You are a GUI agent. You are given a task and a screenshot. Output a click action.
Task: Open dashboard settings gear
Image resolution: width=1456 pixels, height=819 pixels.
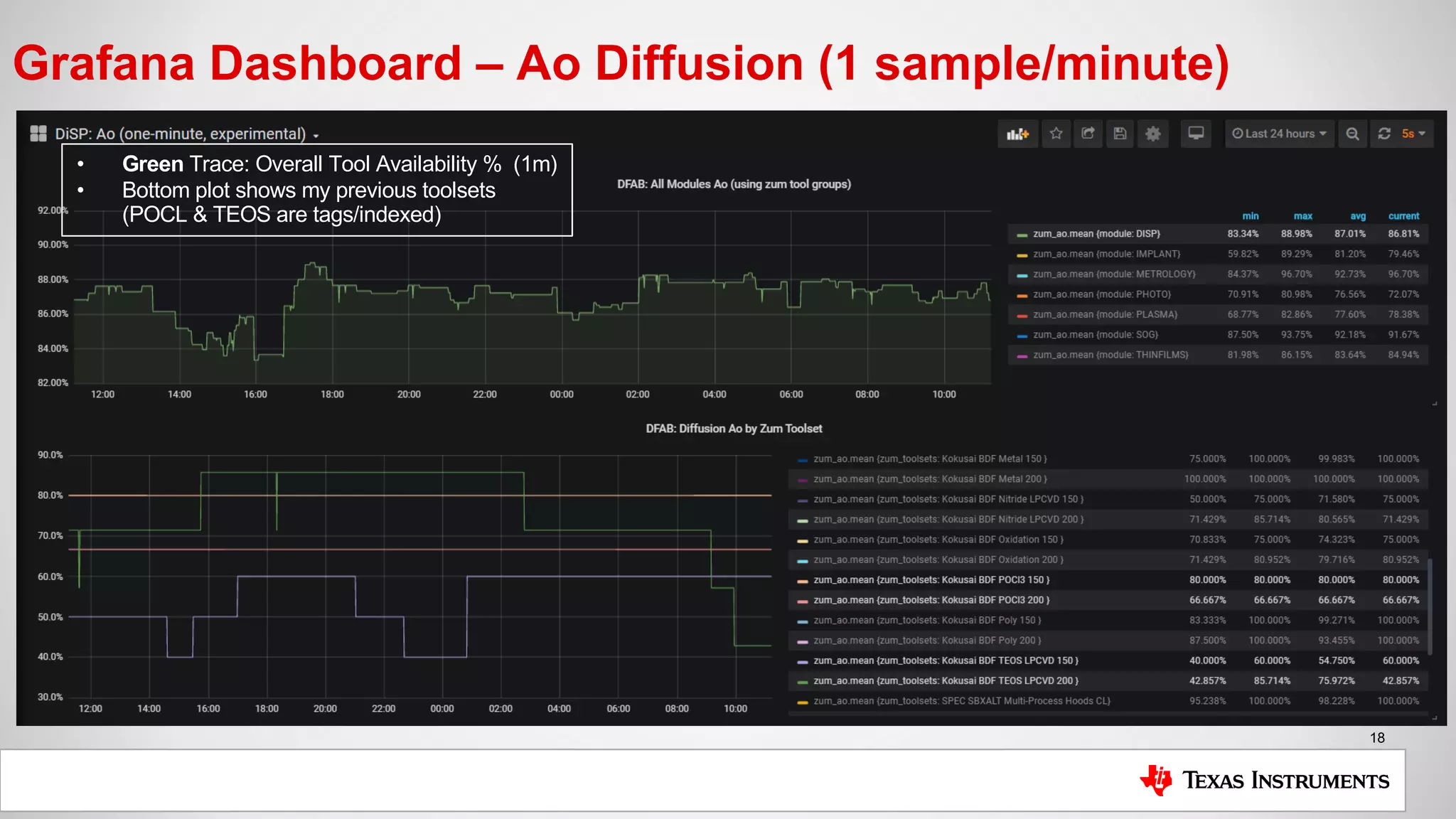[x=1152, y=134]
